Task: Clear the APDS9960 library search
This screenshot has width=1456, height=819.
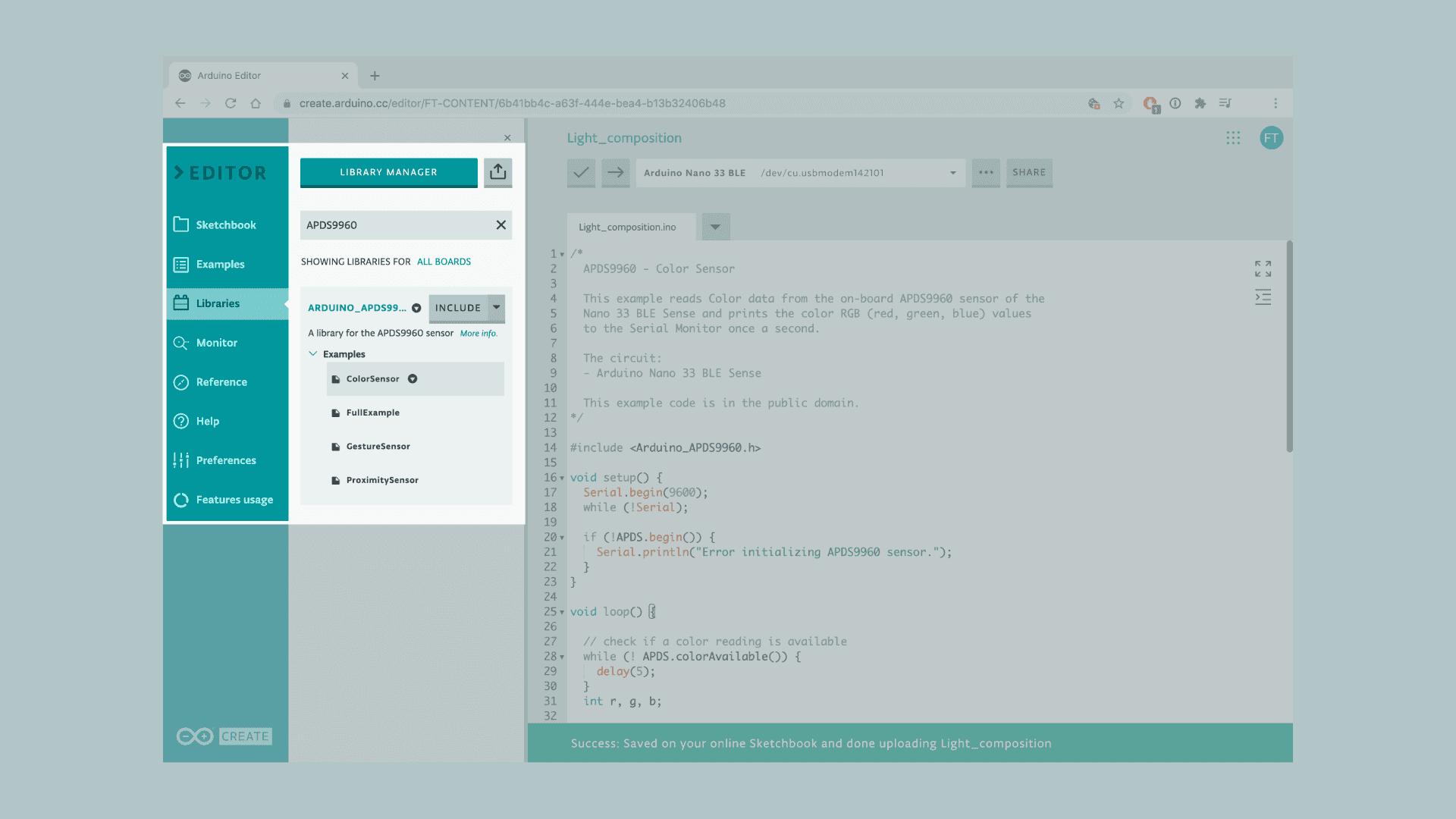Action: 500,225
